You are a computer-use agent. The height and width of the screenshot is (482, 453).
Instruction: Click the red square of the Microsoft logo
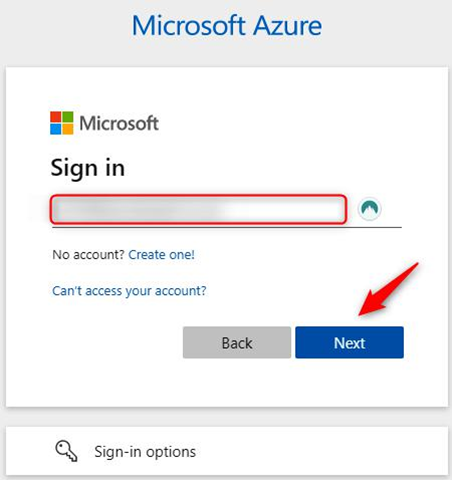56,117
